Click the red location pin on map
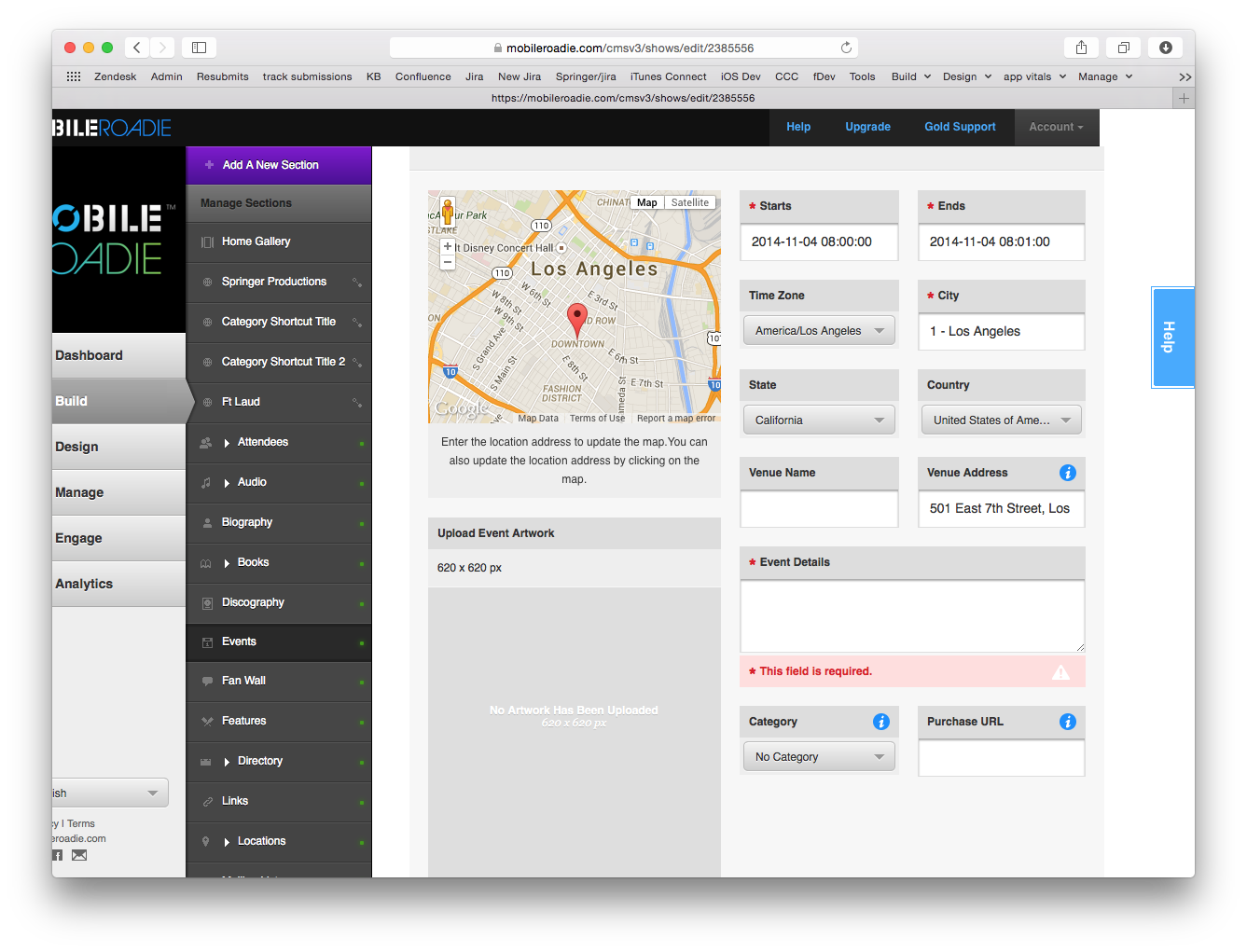1247x952 pixels. tap(577, 318)
